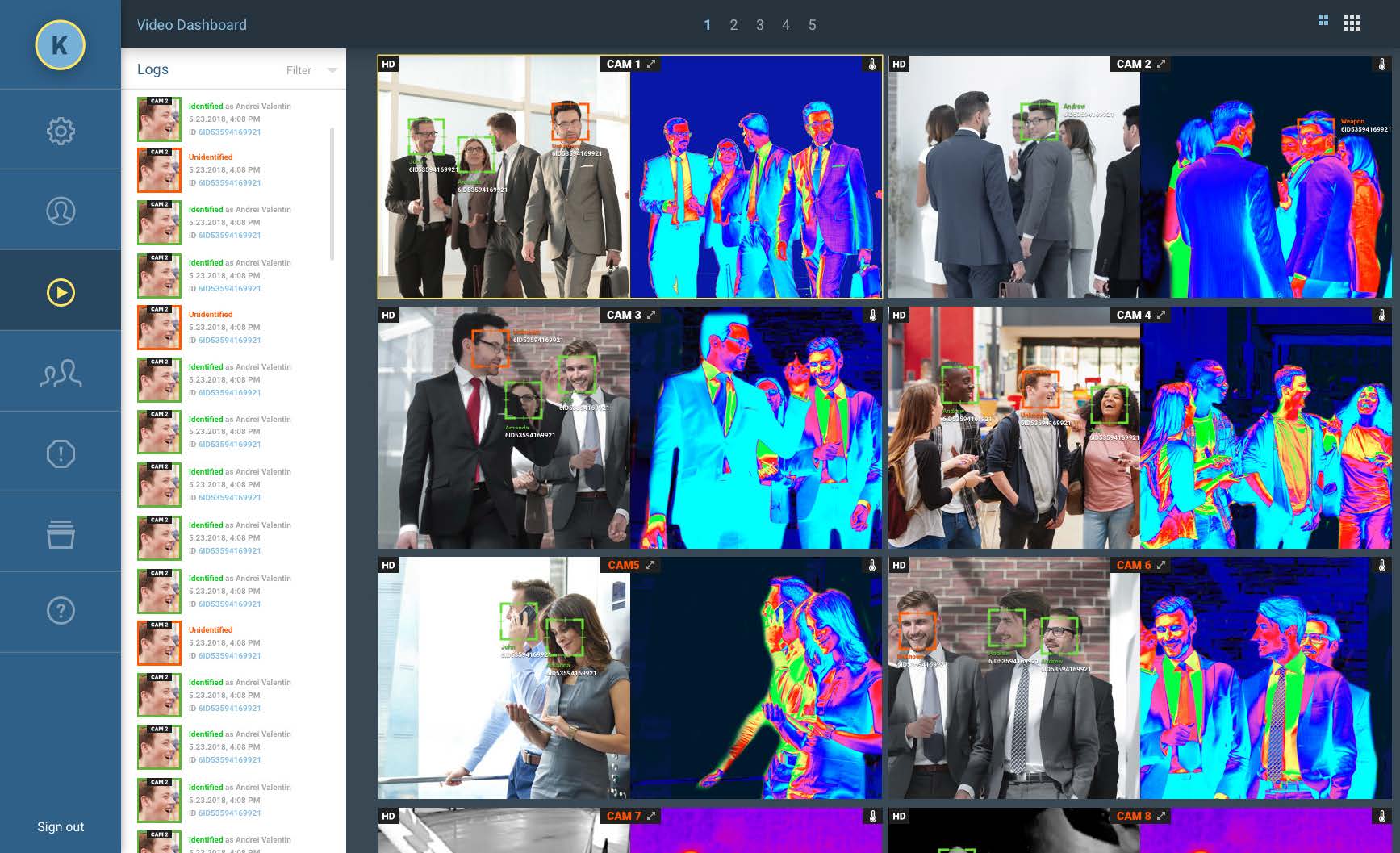
Task: Expand CAM 8 to fullscreen
Action: click(1161, 816)
